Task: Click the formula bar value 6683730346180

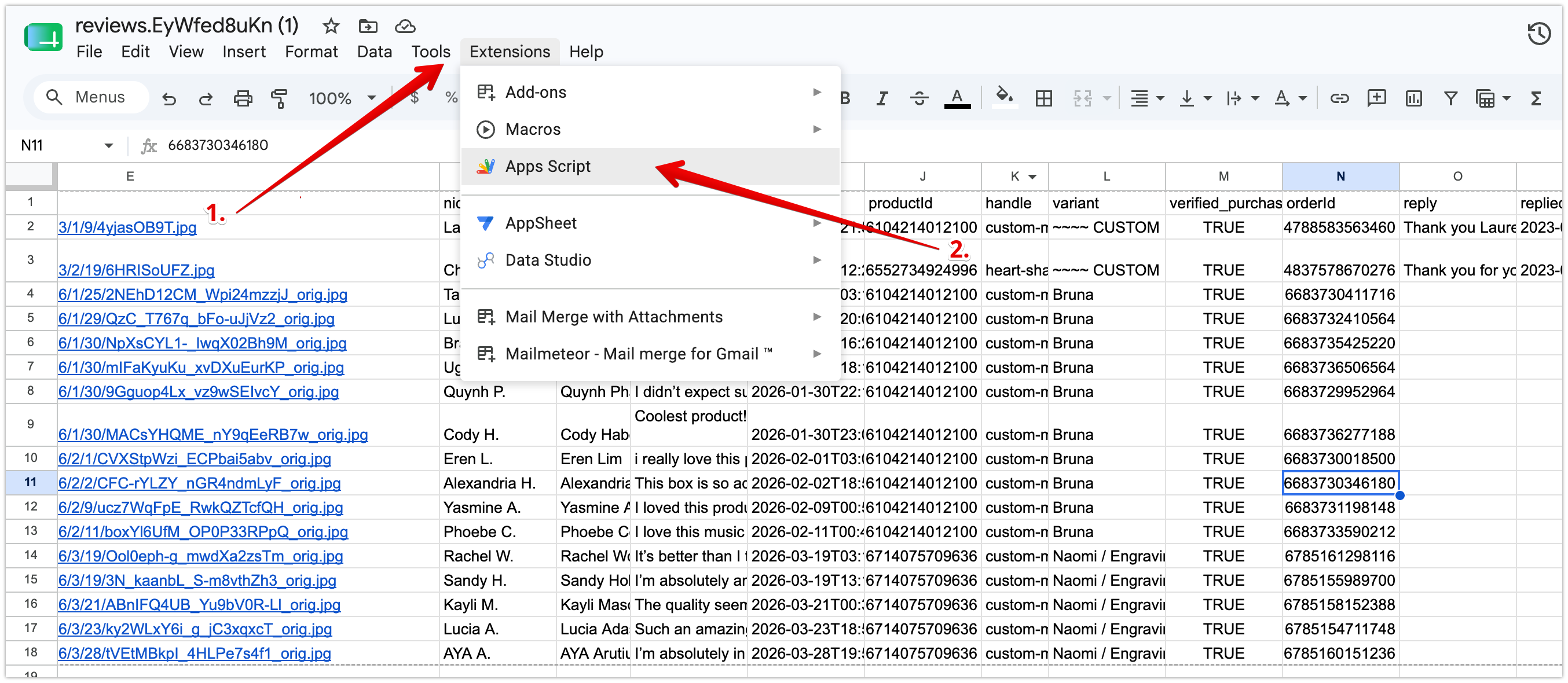Action: (x=218, y=145)
